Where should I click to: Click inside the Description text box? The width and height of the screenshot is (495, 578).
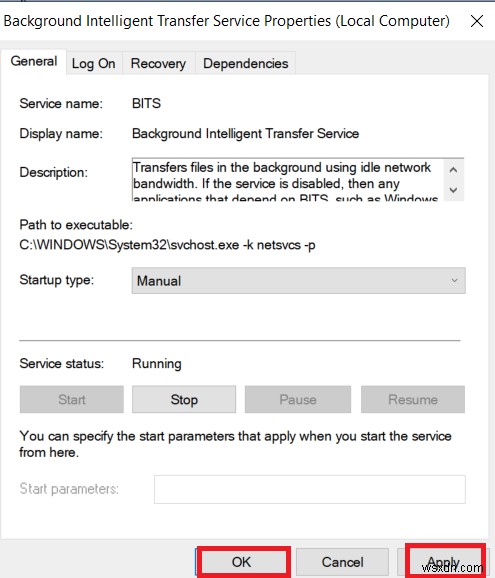[x=288, y=180]
